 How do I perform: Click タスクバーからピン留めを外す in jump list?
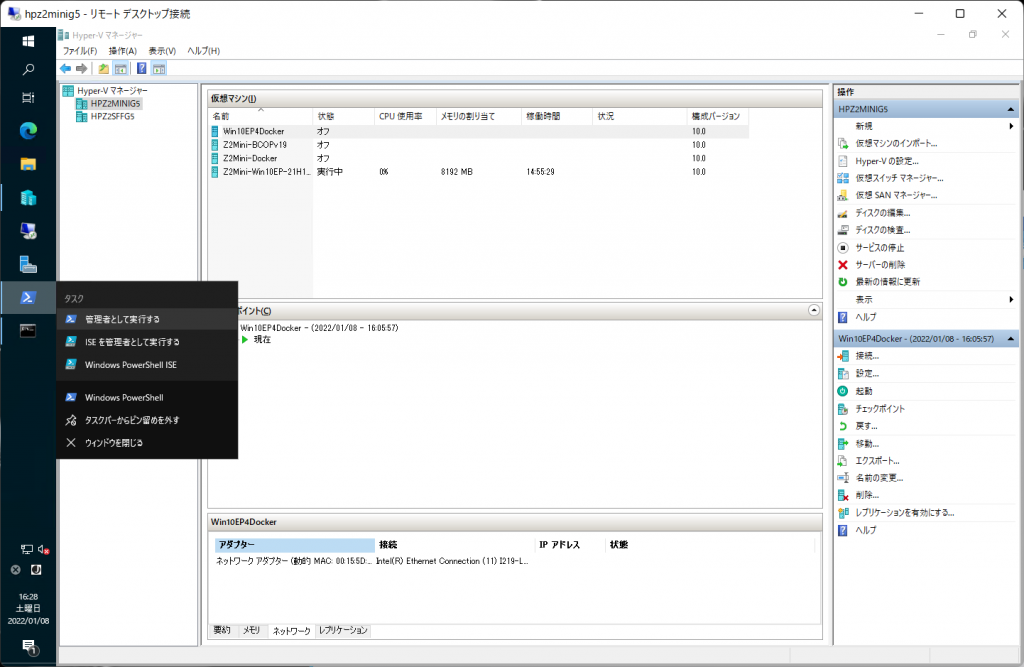(x=147, y=420)
